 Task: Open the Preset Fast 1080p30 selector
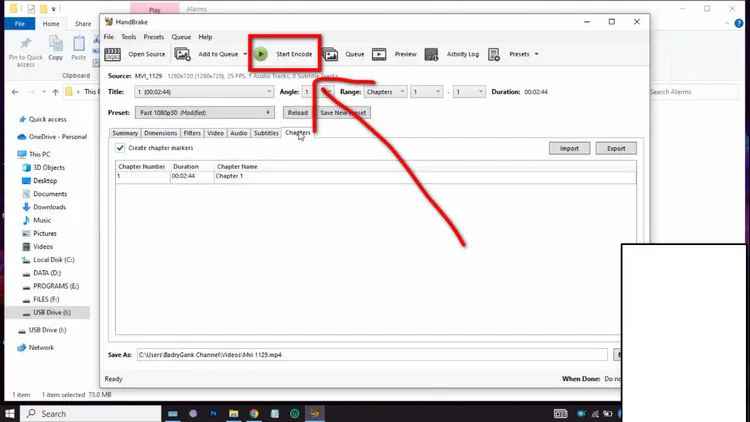205,112
